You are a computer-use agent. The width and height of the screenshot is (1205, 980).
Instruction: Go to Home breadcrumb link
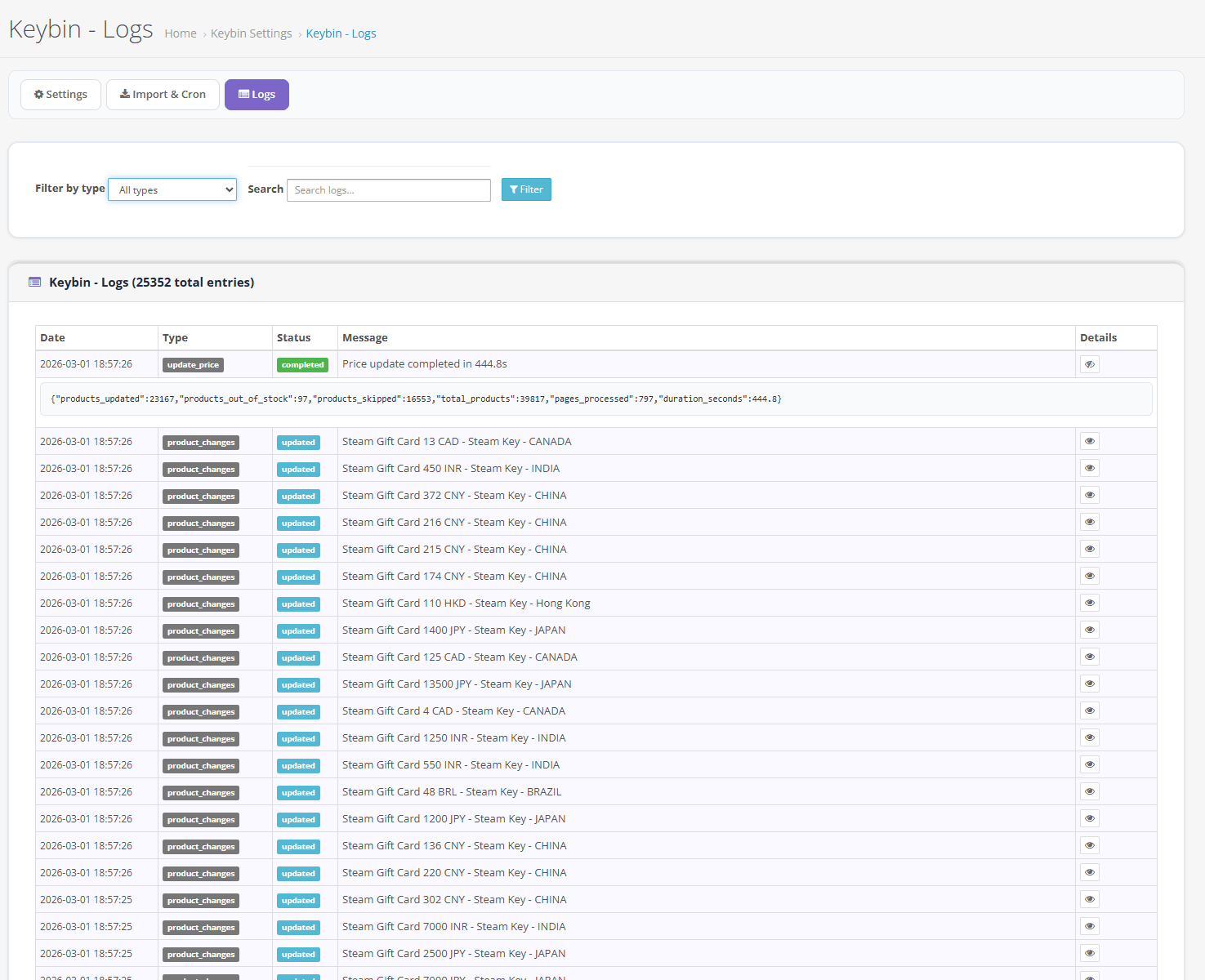tap(181, 33)
